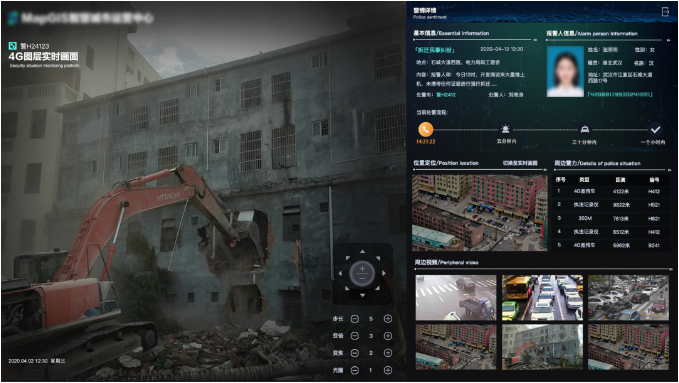679x383 pixels.
Task: Click the green police car number link
Action: tap(446, 95)
